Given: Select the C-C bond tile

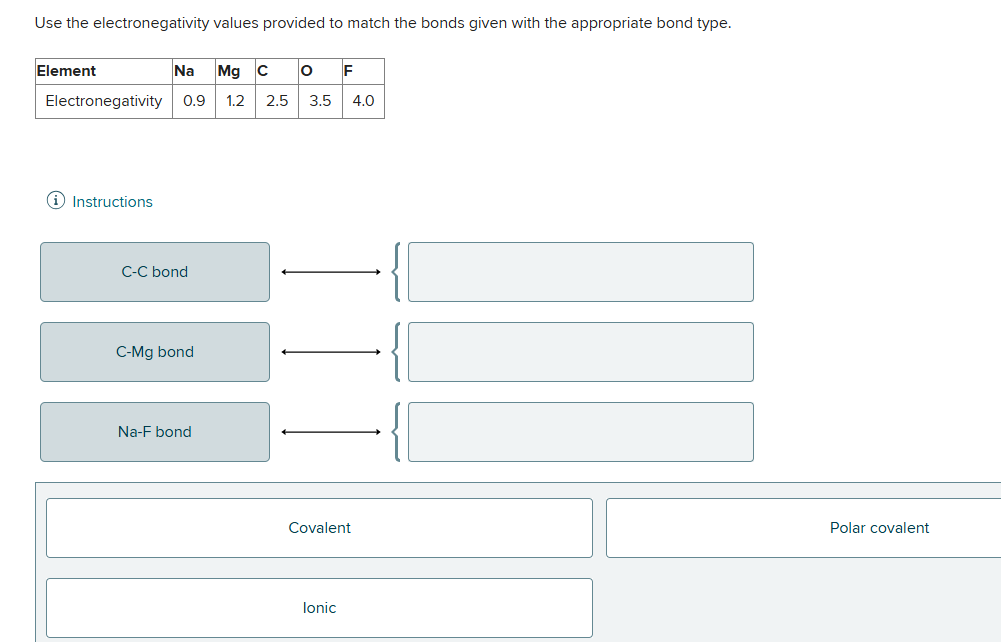Looking at the screenshot, I should point(154,271).
